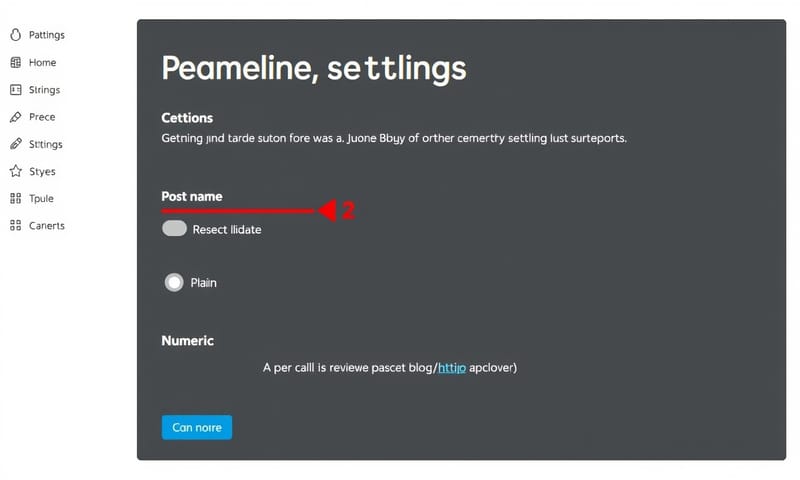Follow the httjp hyperlink
The height and width of the screenshot is (480, 800).
pyautogui.click(x=452, y=368)
